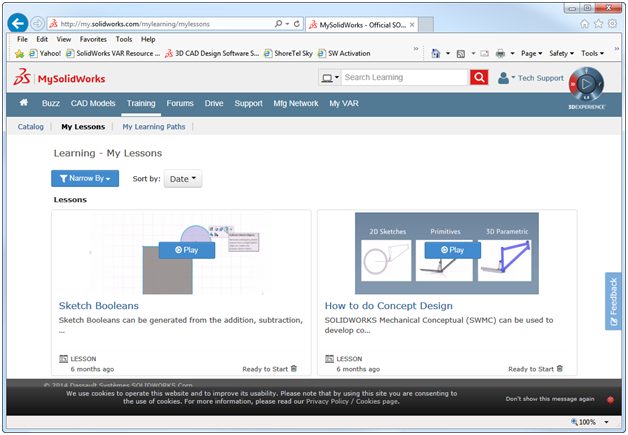Play the How to do Concept Design lesson
This screenshot has width=628, height=435.
453,250
